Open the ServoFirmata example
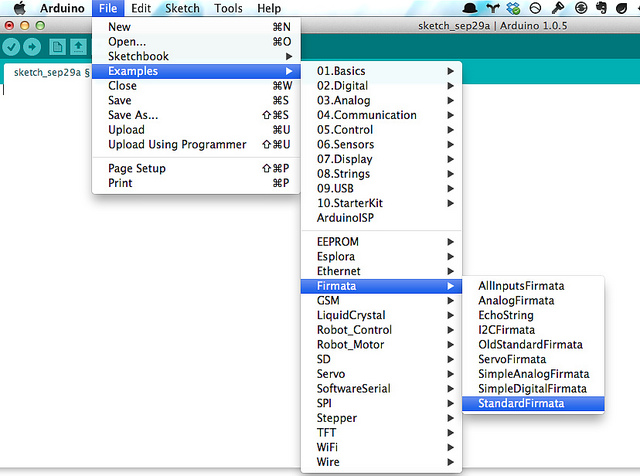Screen dimensions: 640x476 tap(533, 359)
